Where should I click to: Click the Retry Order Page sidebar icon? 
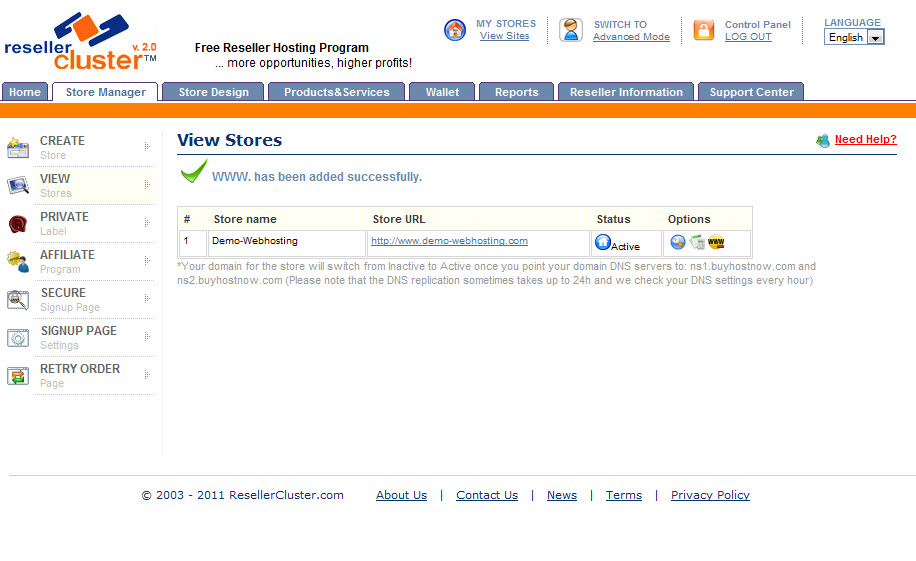tap(18, 376)
